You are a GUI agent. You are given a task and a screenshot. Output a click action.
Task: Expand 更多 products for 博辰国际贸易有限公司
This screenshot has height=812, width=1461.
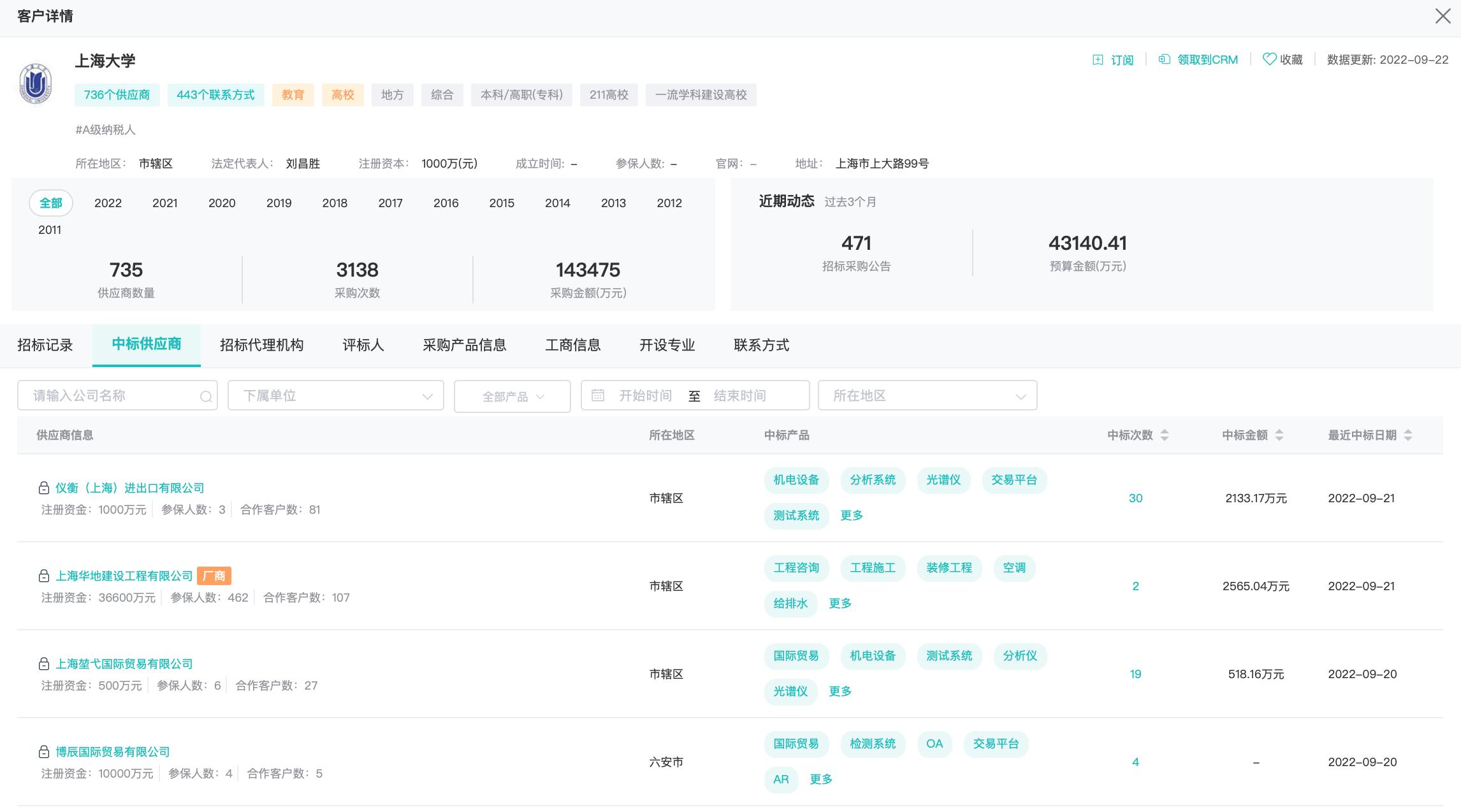pos(821,779)
